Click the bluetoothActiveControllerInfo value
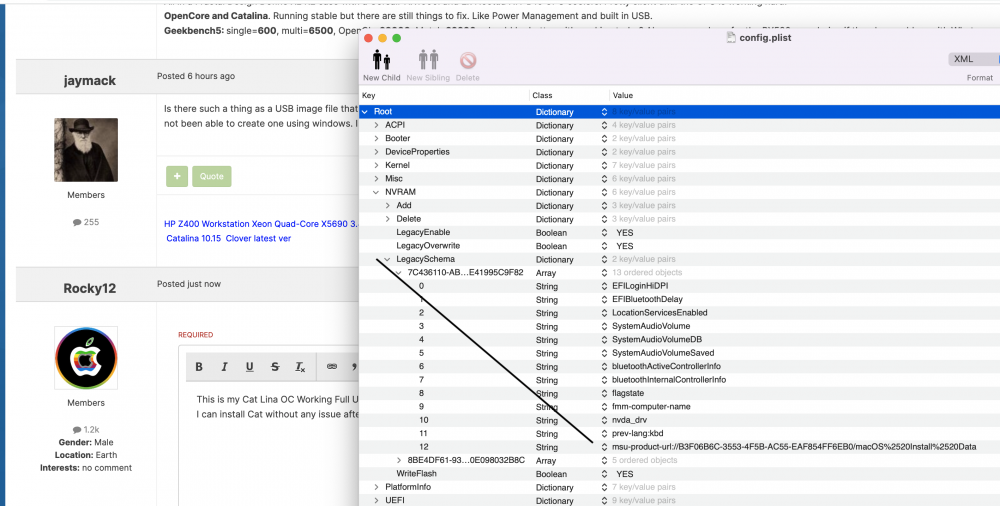The height and width of the screenshot is (506, 1000). click(666, 366)
